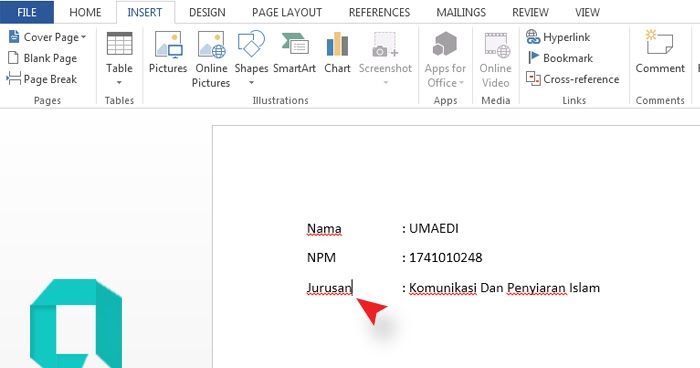Insert a Page Break
700x368 pixels.
coord(42,79)
